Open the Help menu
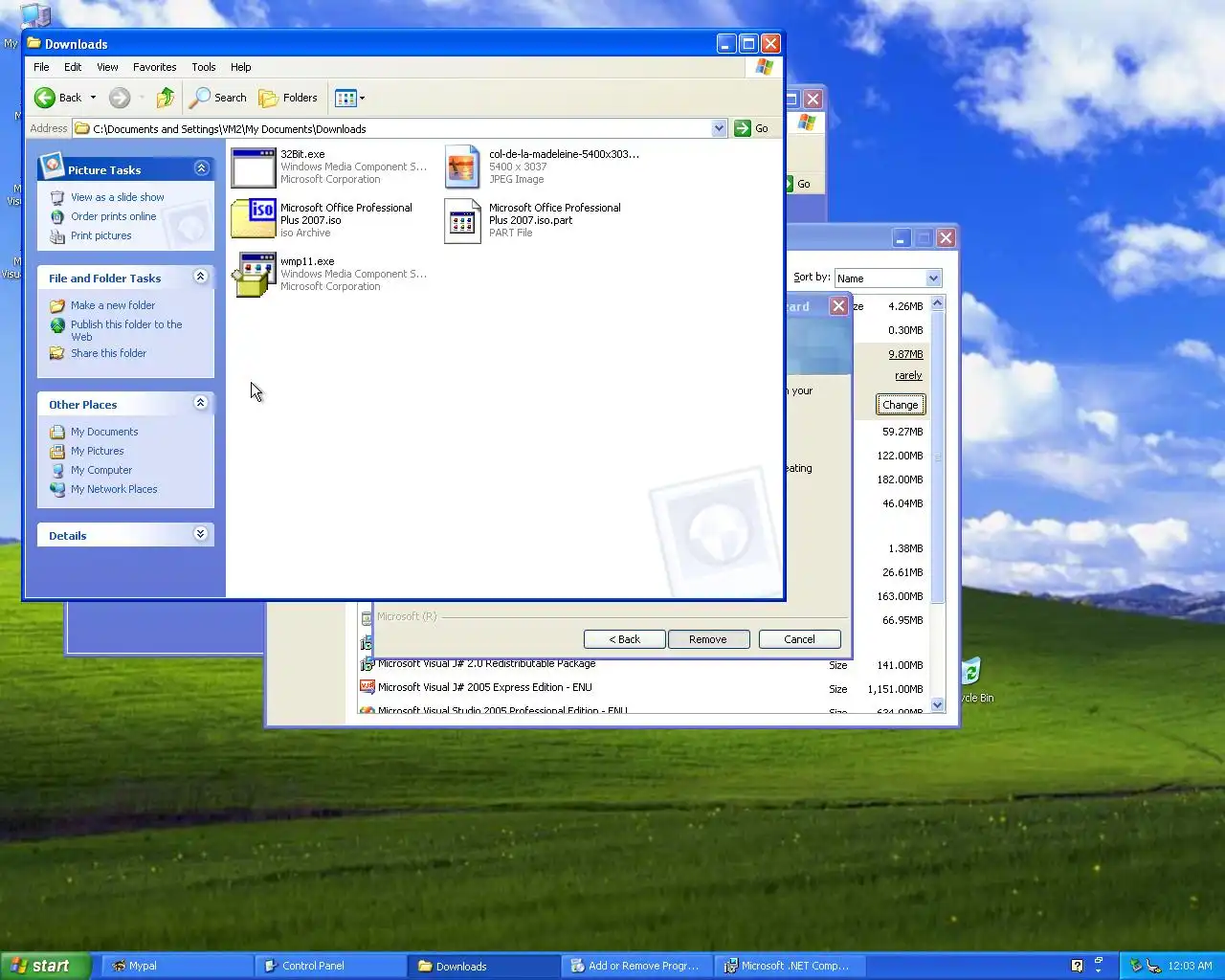Image resolution: width=1225 pixels, height=980 pixels. [x=240, y=67]
